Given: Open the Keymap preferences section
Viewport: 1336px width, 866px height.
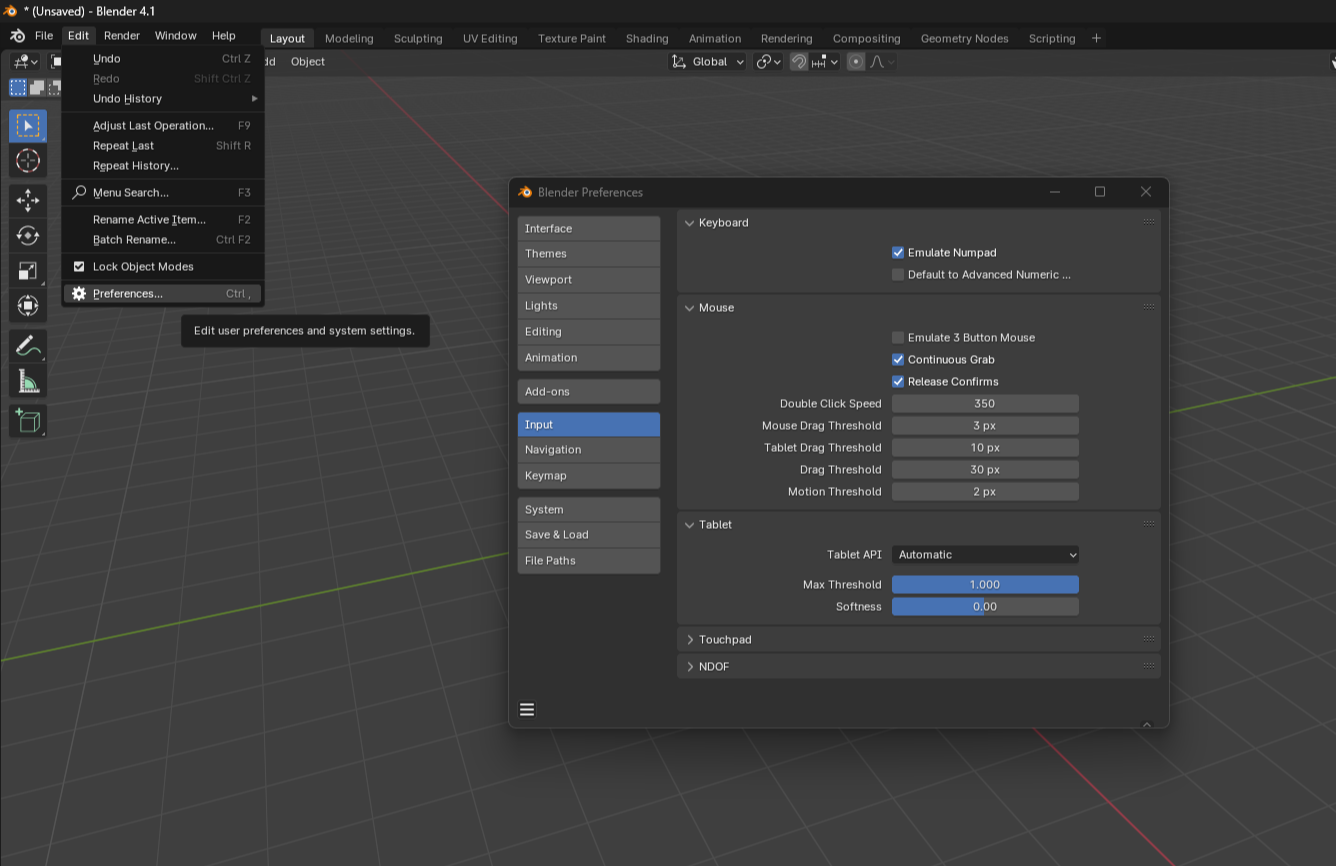Looking at the screenshot, I should coord(589,476).
